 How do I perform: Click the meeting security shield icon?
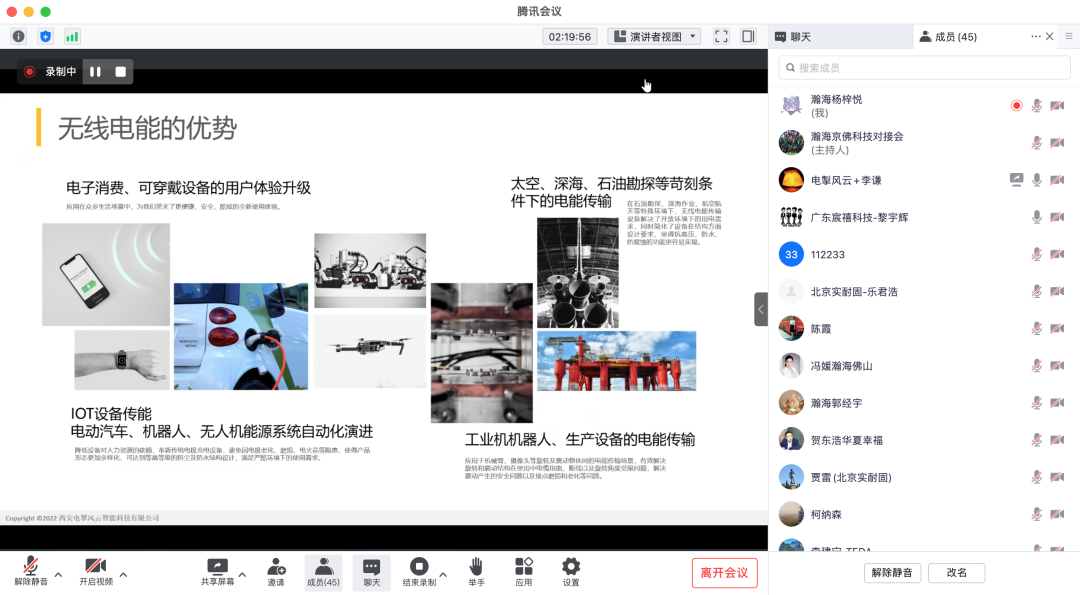click(44, 36)
